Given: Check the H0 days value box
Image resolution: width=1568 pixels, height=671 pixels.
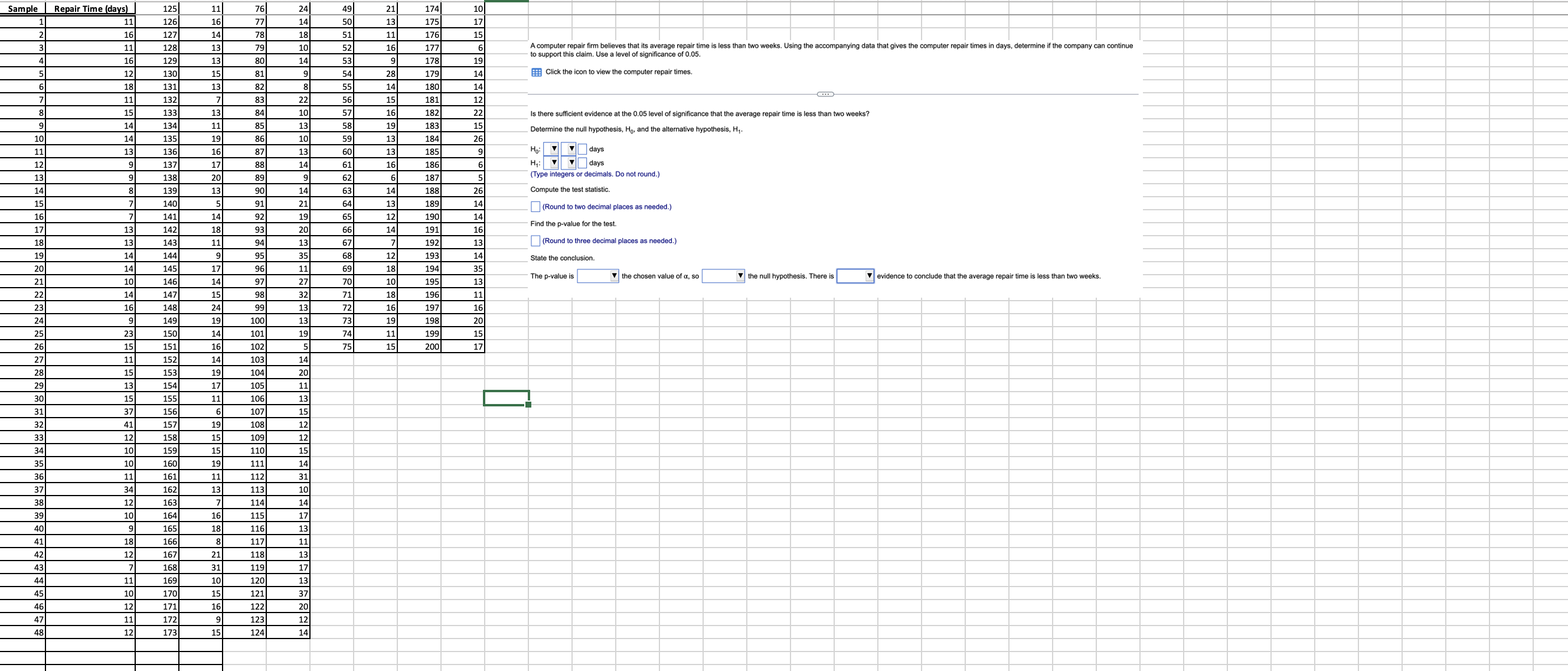Looking at the screenshot, I should [582, 149].
